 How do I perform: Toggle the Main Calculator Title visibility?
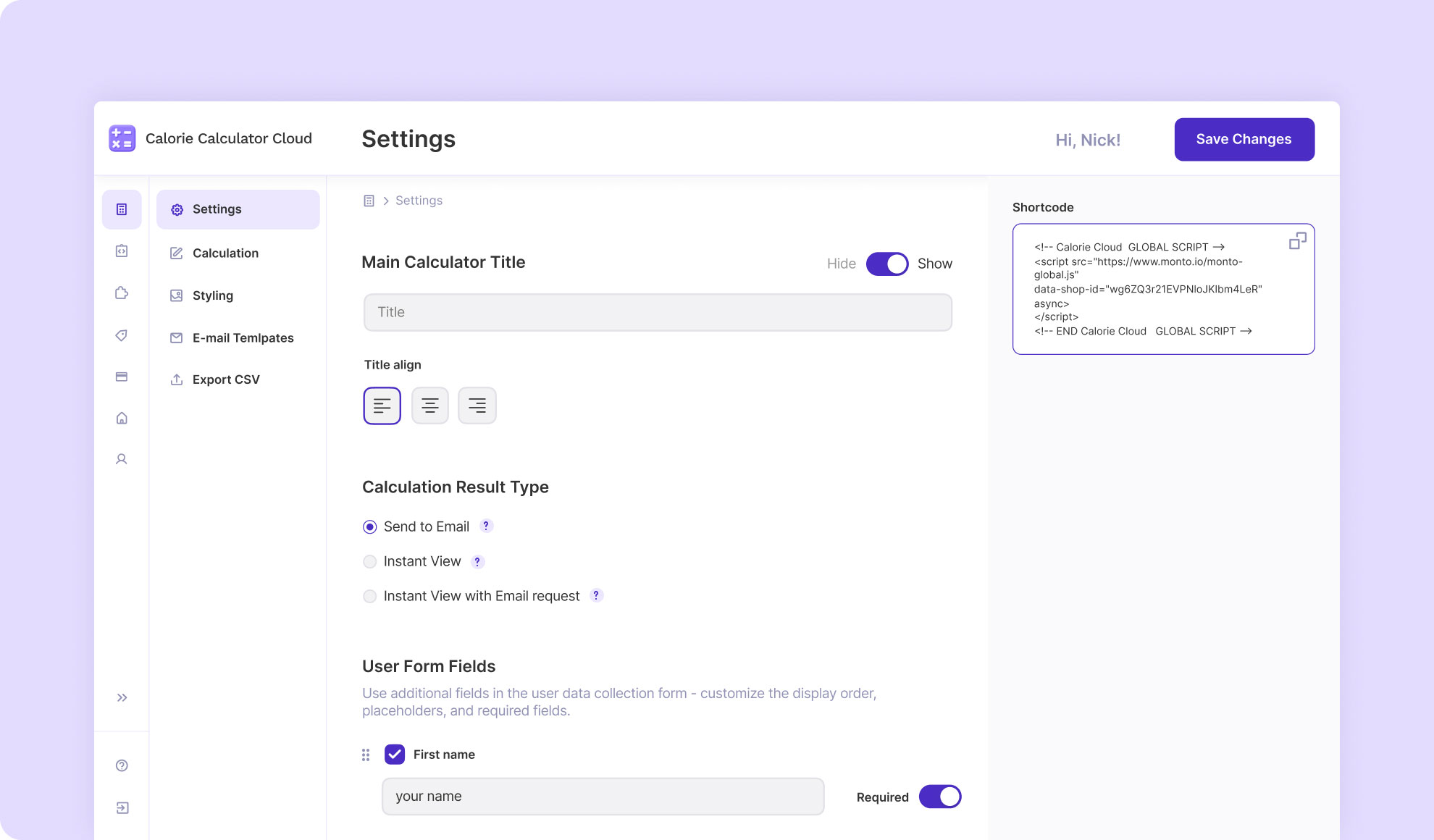[x=887, y=262]
